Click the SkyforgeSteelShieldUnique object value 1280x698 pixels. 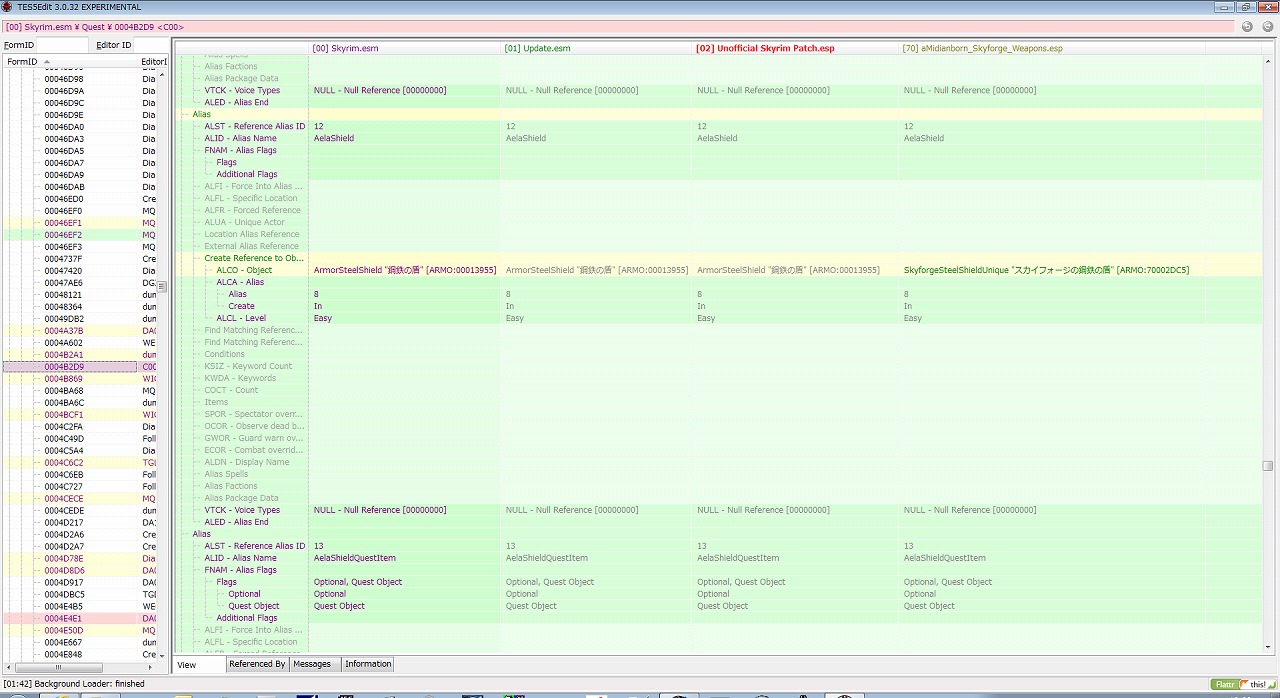(1046, 270)
